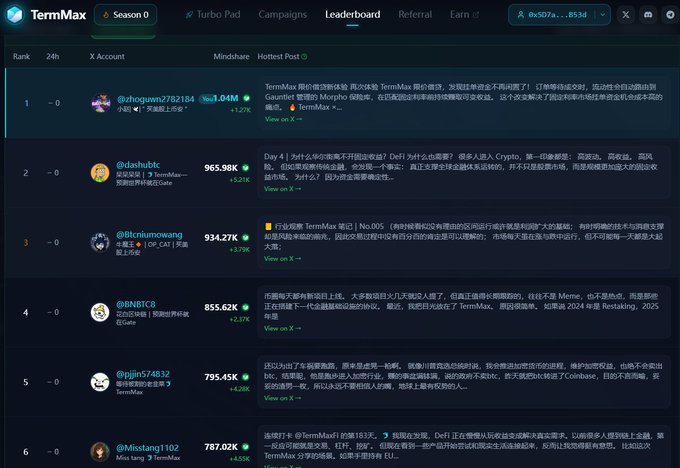Click the Season 0 flame icon
Screen dimensions: 680x468
click(106, 15)
